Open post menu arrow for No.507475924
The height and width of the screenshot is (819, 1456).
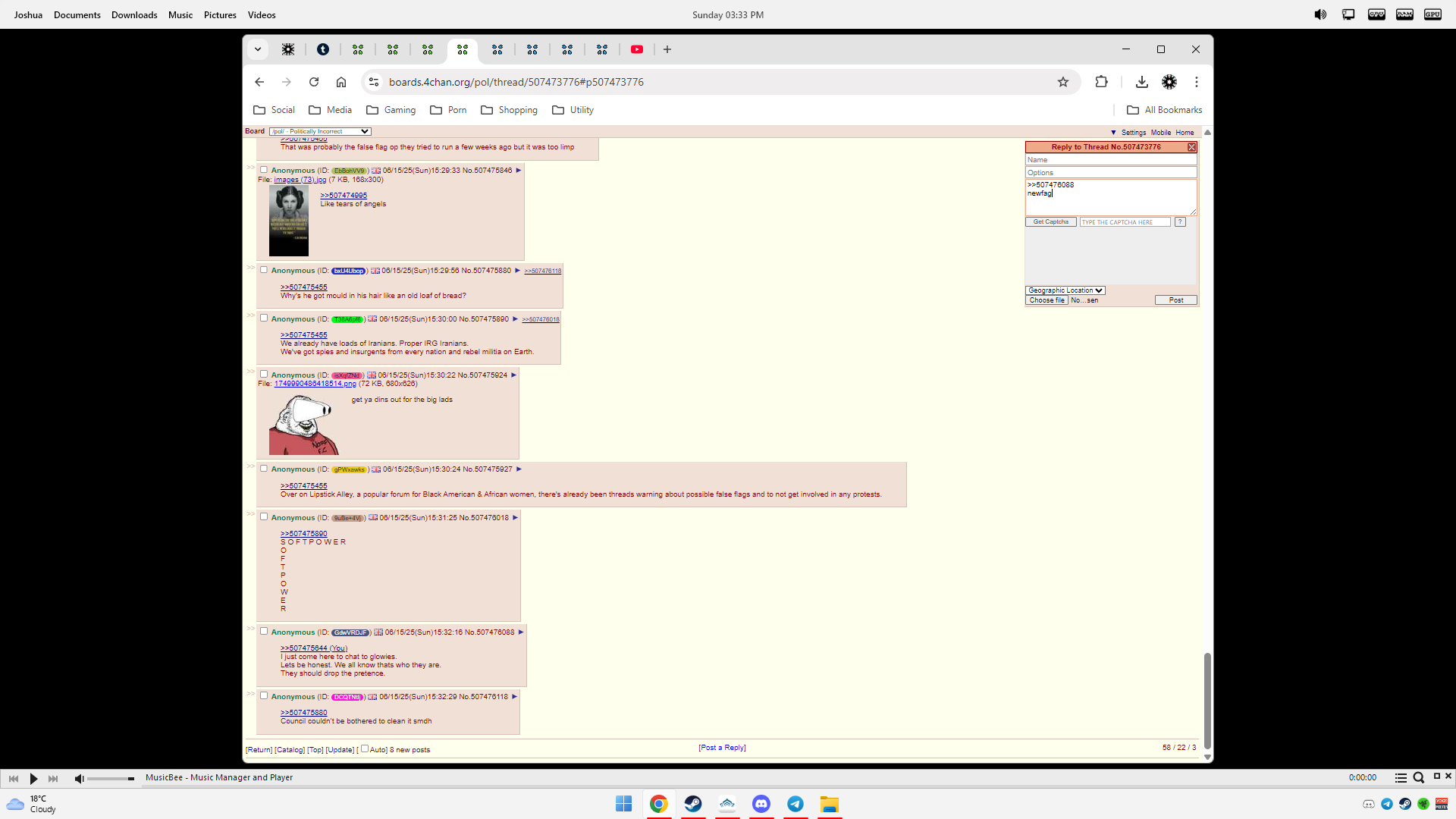[514, 375]
